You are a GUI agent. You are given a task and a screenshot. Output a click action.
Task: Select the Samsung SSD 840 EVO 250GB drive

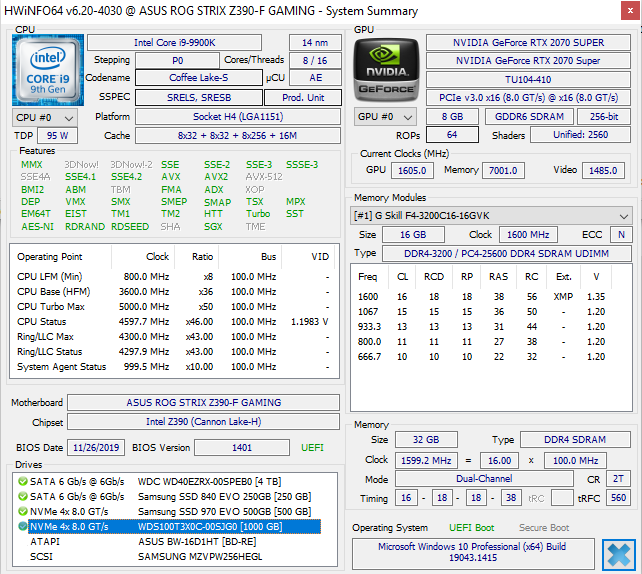point(174,497)
